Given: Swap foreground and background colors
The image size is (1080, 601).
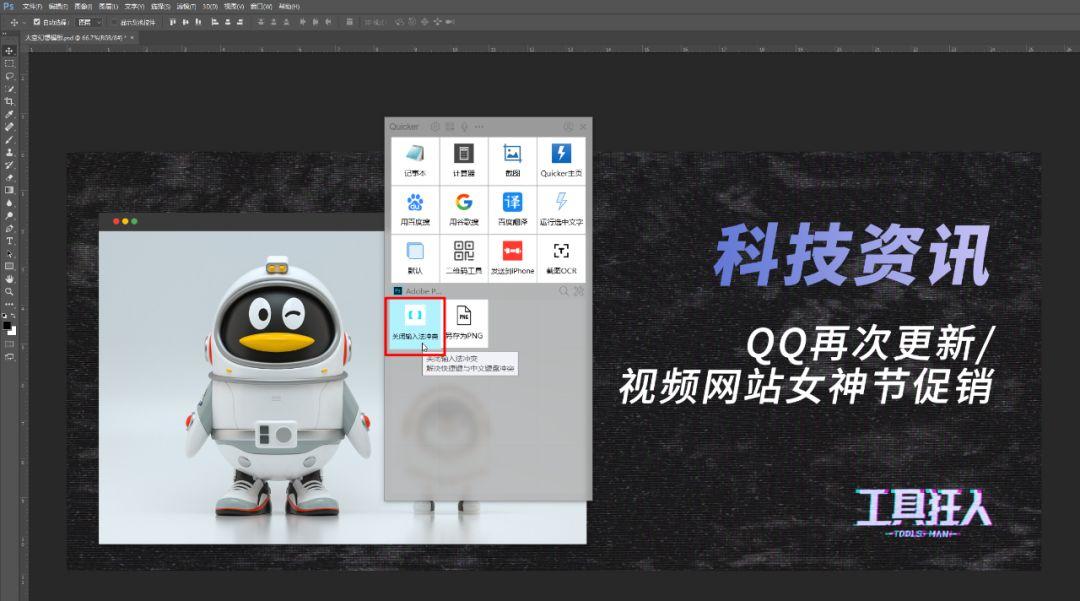Looking at the screenshot, I should 13,315.
